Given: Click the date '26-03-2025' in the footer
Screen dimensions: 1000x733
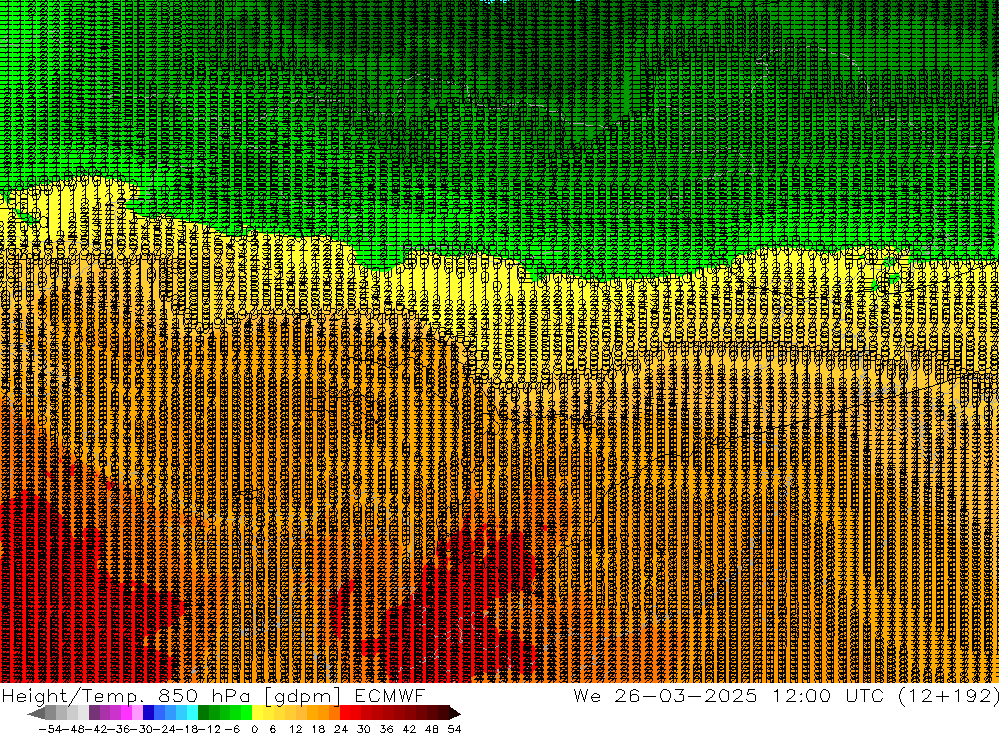Looking at the screenshot, I should (686, 696).
